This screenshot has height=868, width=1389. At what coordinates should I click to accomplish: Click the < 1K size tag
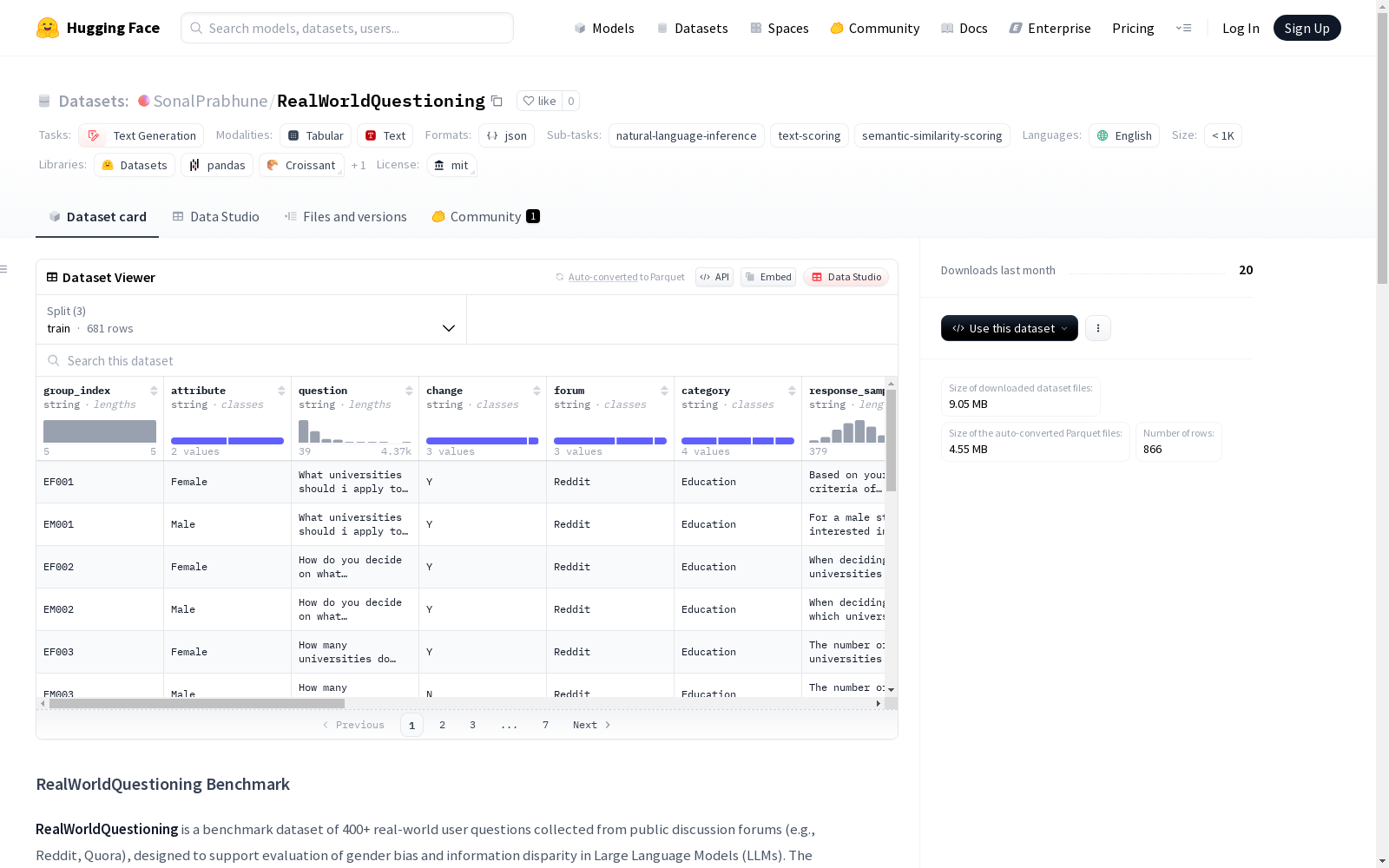1223,135
